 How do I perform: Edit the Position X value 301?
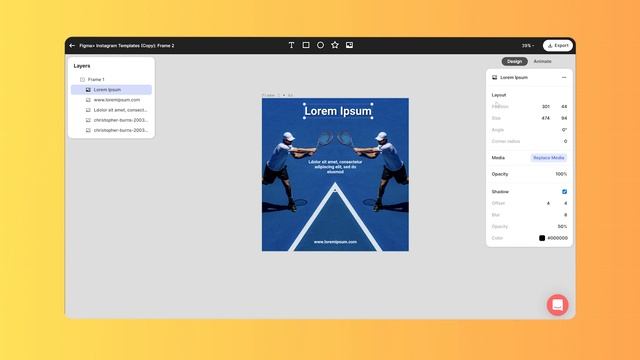546,107
